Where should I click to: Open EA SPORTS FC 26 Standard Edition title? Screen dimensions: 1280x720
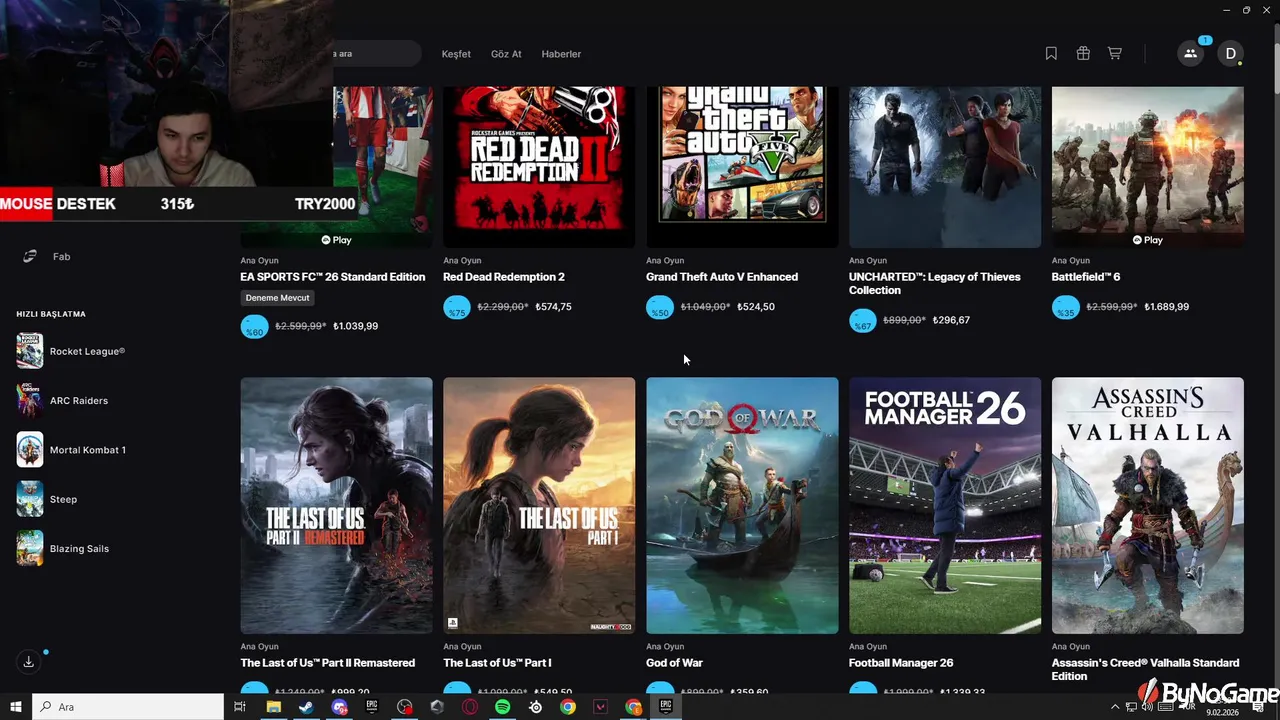point(333,277)
